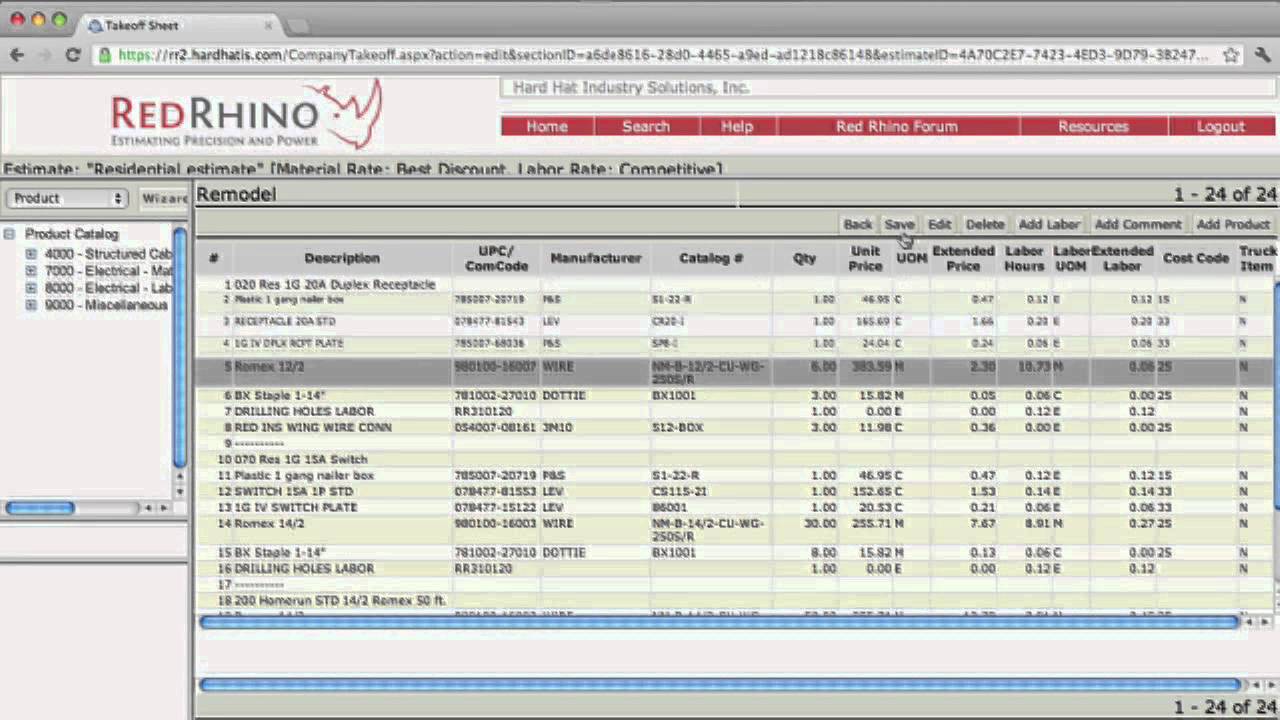Click the Delete button
The image size is (1280, 720).
[x=985, y=224]
